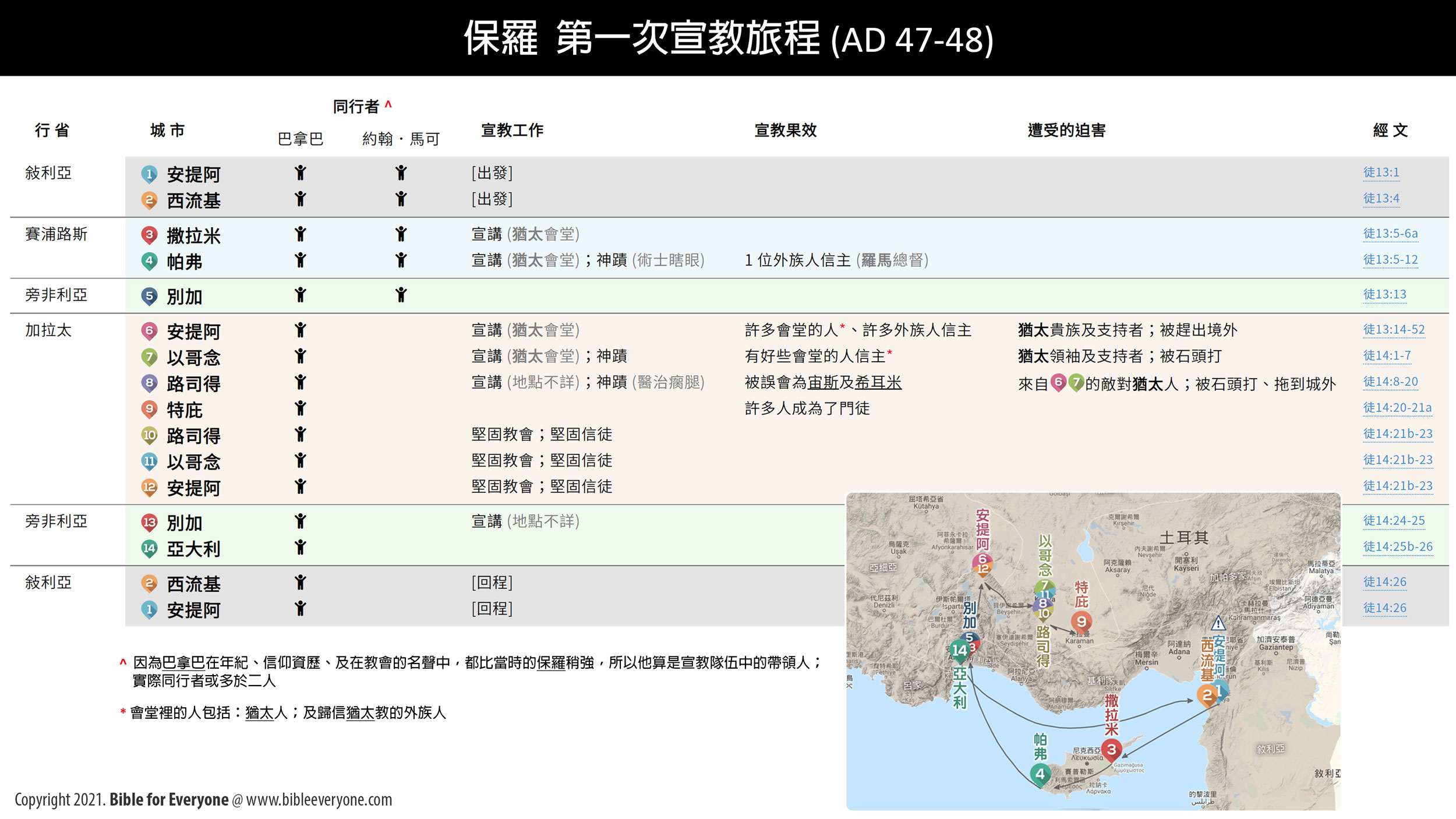This screenshot has height=819, width=1456.
Task: Click the purple number 8 pin beside 路司得
Action: pos(149,383)
